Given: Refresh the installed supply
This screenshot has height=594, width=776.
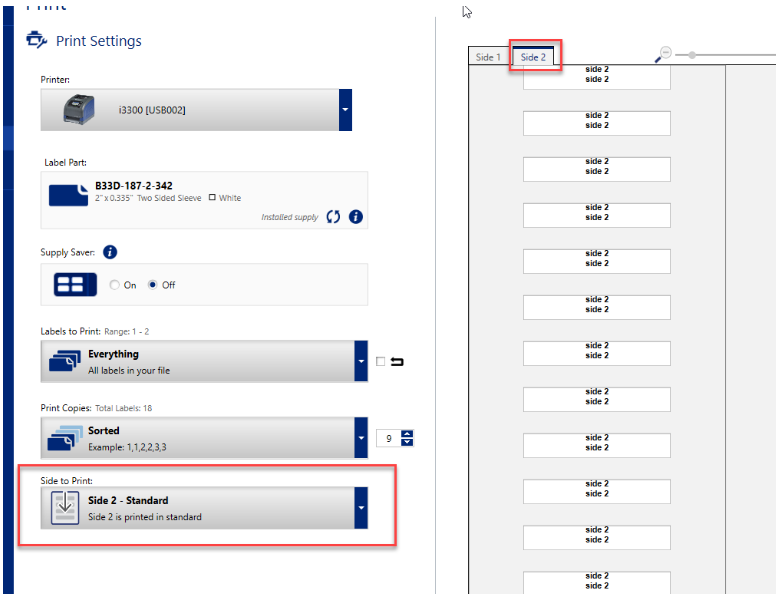Looking at the screenshot, I should click(x=334, y=216).
